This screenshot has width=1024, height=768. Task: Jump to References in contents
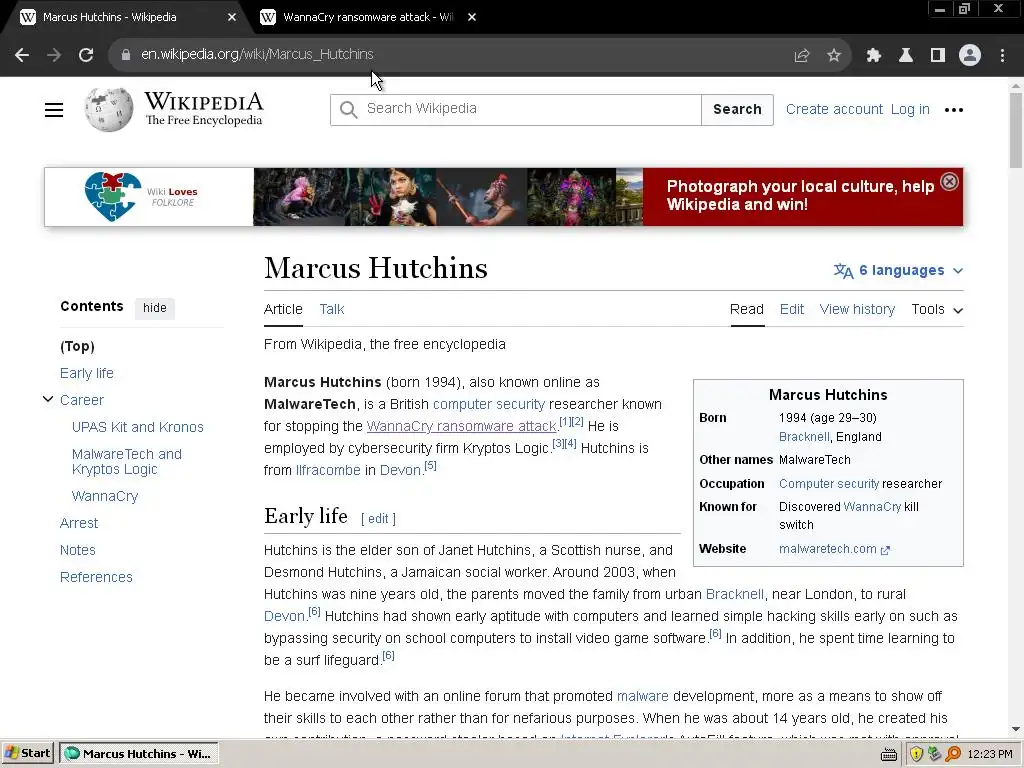(96, 577)
